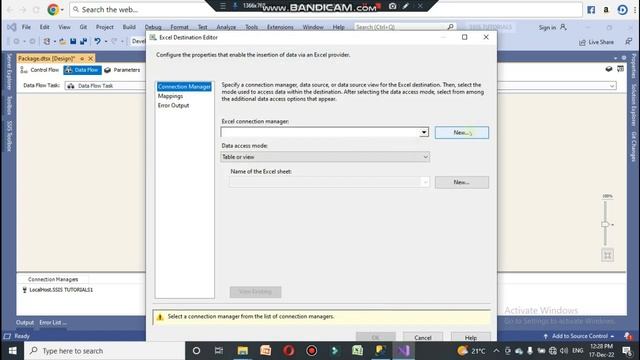Open the Build menu
The image size is (640, 360).
coord(129,27)
